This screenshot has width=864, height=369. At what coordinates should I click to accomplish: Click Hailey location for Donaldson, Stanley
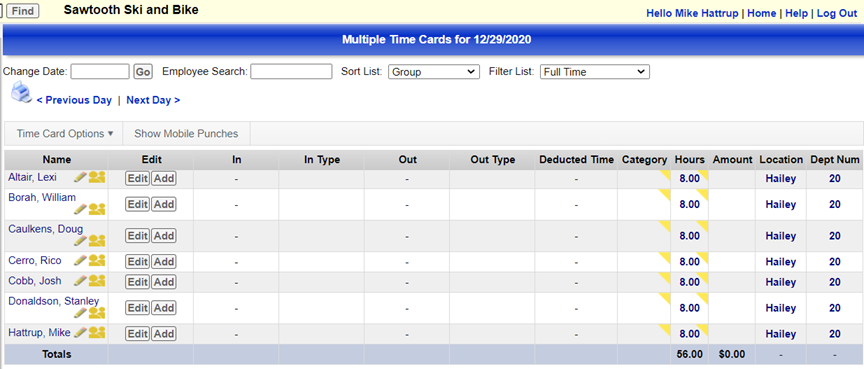point(781,308)
